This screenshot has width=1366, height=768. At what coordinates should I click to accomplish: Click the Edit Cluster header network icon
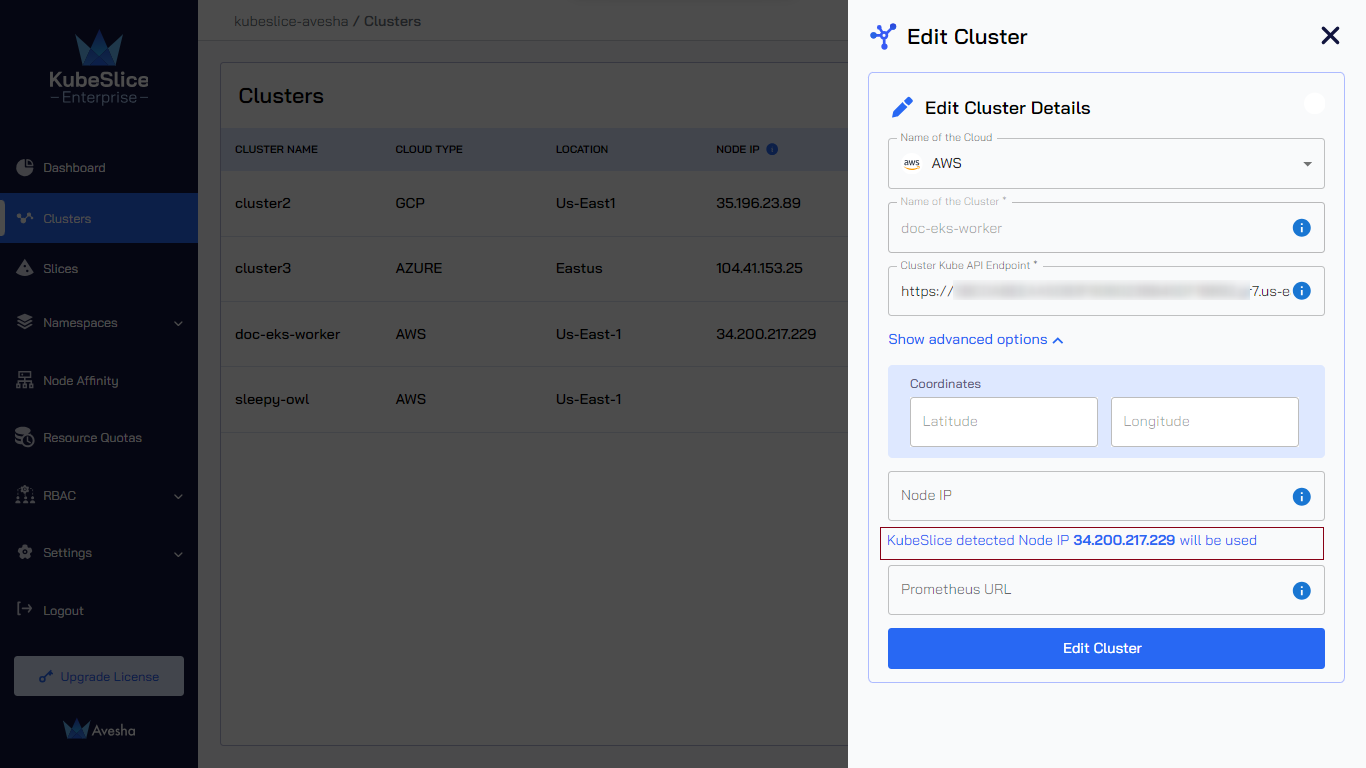(x=883, y=37)
